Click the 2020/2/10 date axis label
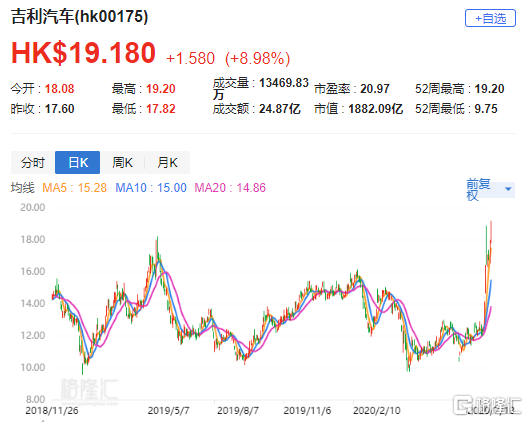The height and width of the screenshot is (422, 528). (377, 411)
